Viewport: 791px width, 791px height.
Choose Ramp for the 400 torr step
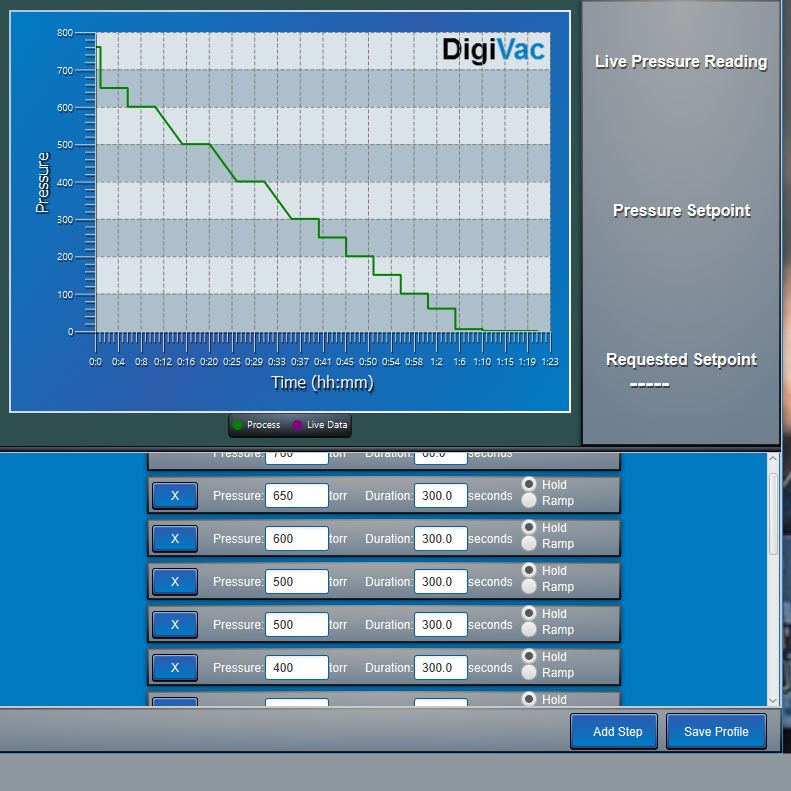click(529, 673)
